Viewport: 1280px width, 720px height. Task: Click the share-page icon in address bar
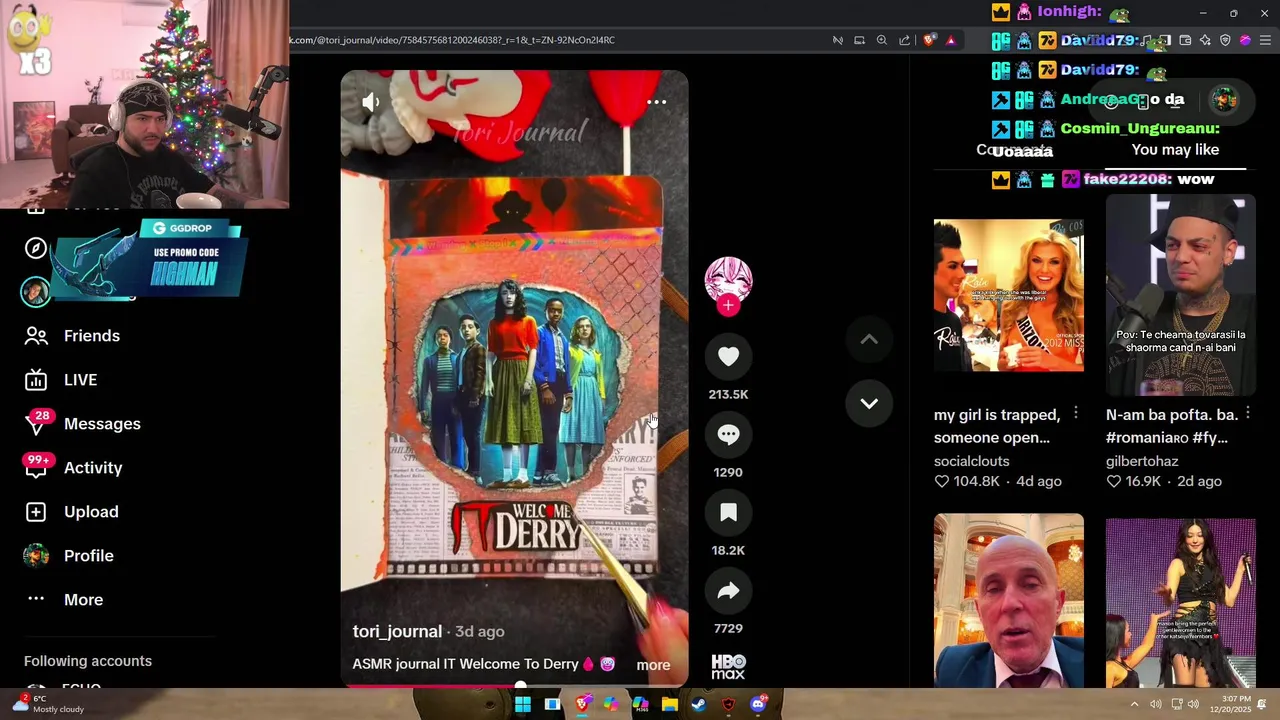pos(904,40)
